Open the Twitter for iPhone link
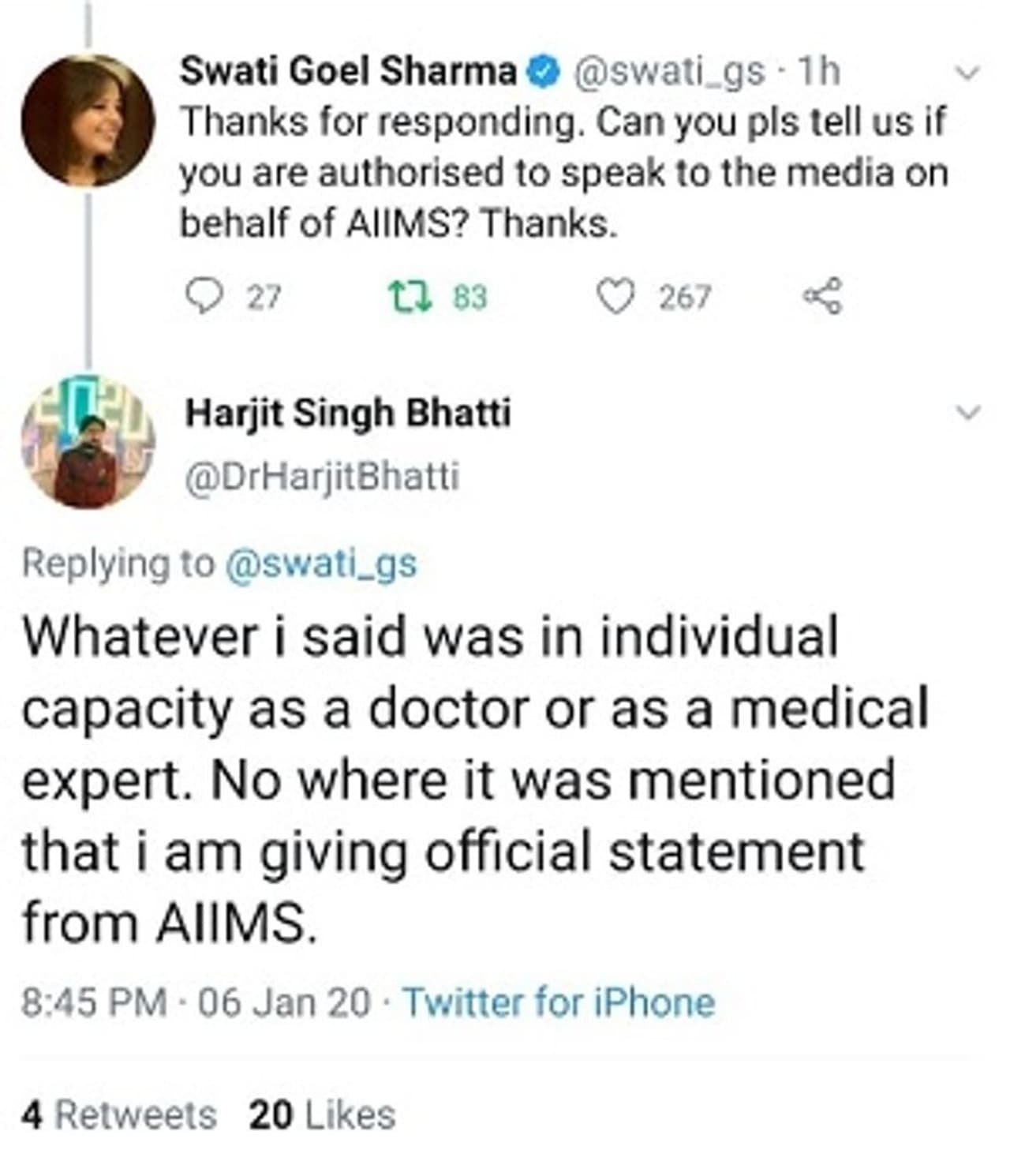The width and height of the screenshot is (1010, 1176). click(559, 1002)
